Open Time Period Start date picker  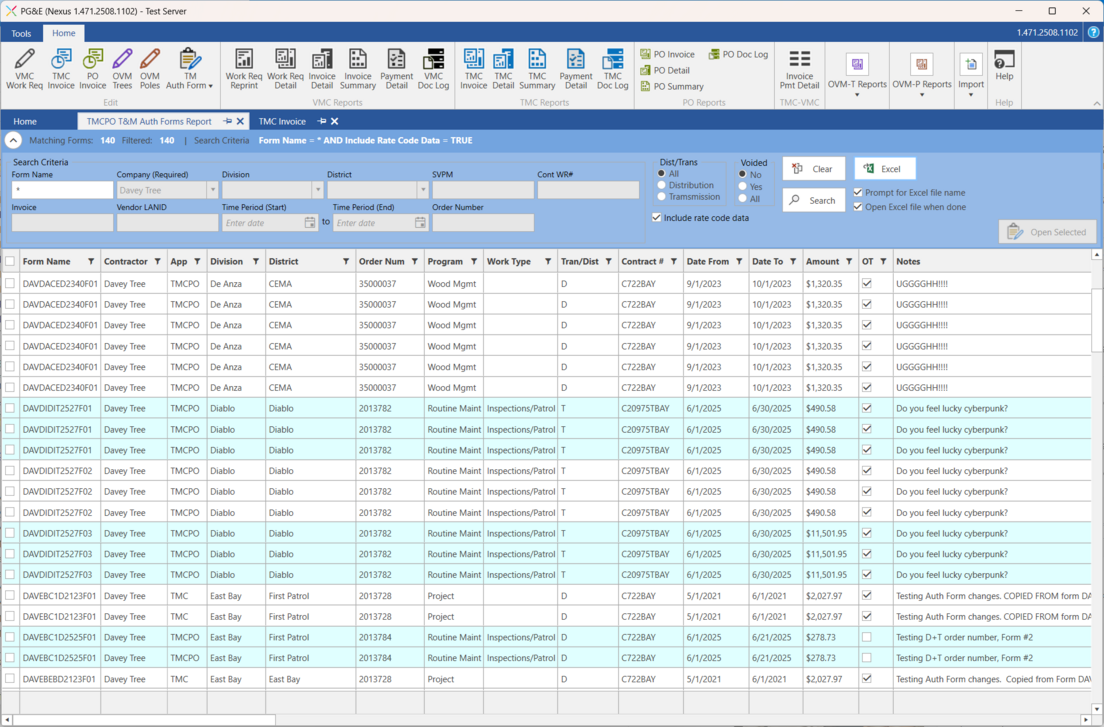(310, 223)
